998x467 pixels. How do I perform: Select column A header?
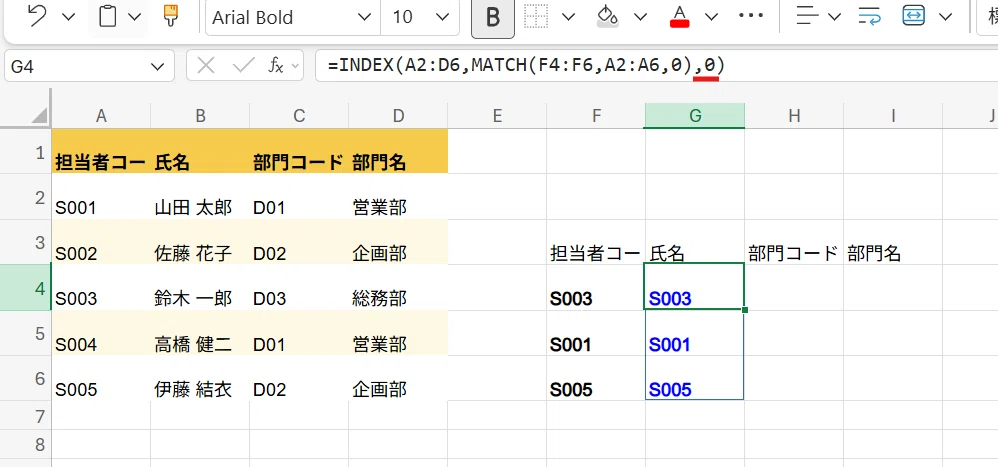101,116
